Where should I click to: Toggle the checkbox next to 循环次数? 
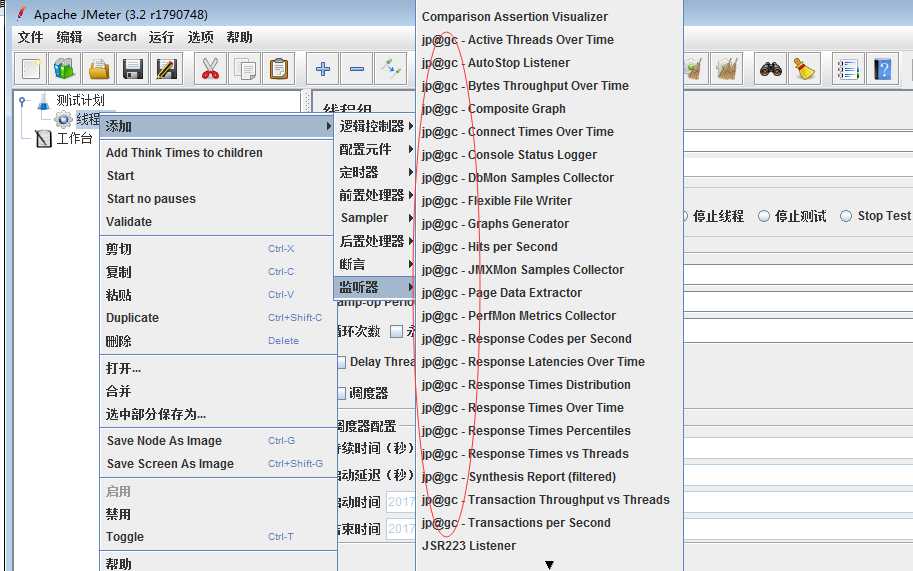coord(397,331)
